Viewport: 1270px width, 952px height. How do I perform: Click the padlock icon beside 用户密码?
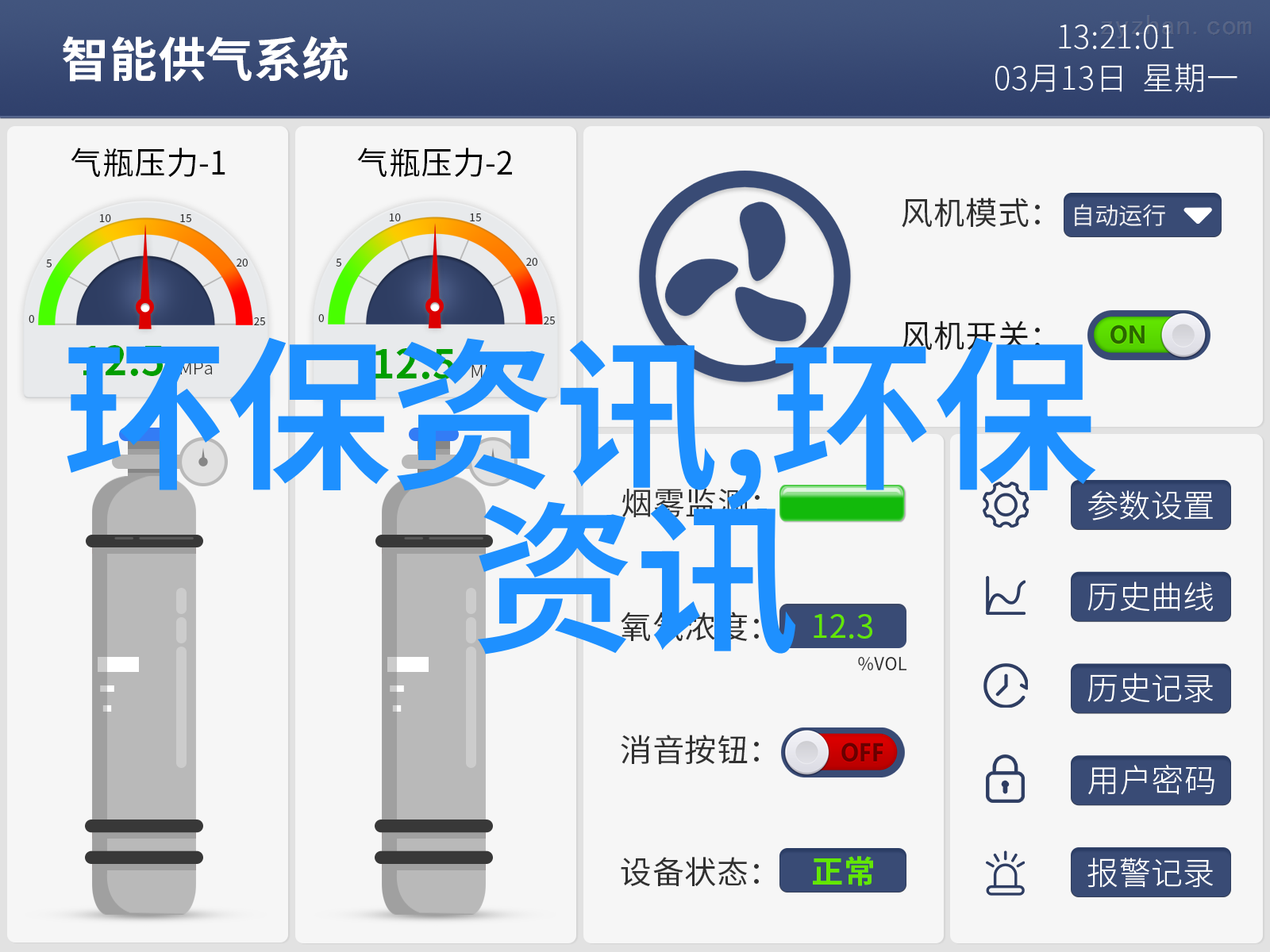point(1005,778)
